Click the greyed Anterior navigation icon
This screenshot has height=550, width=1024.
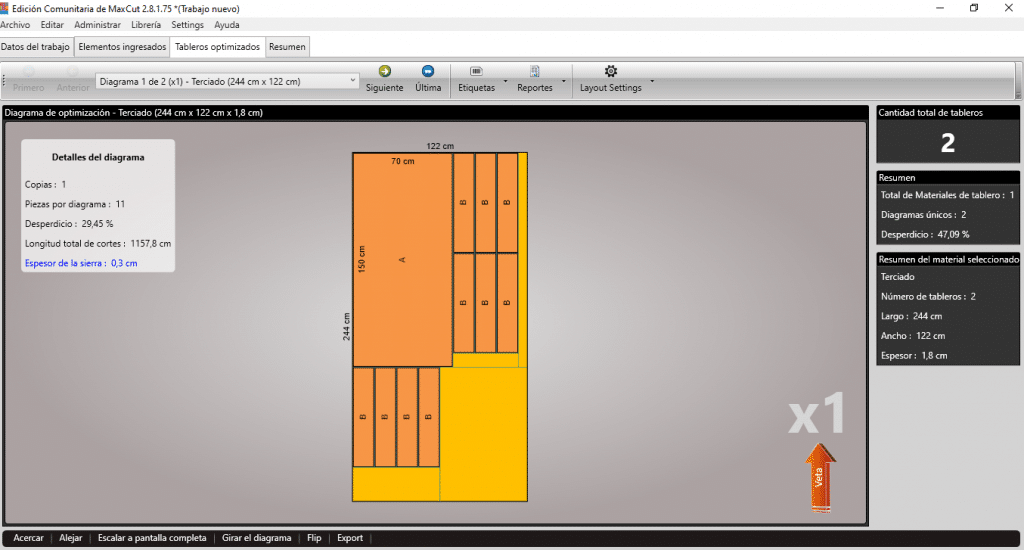[72, 71]
